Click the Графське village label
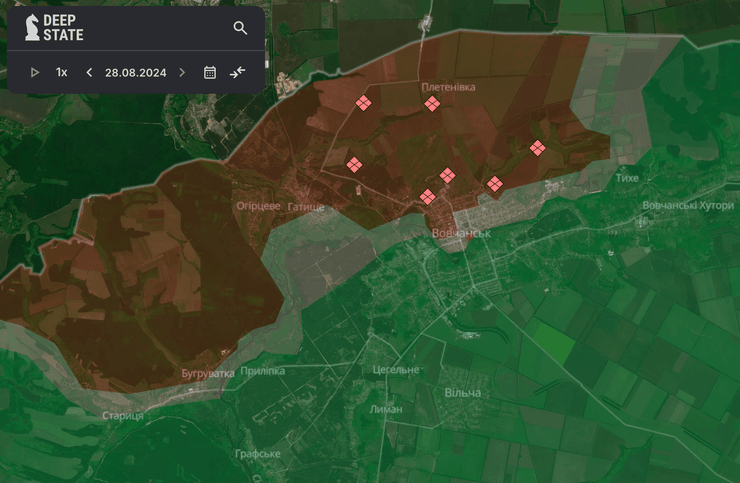740x483 pixels. click(x=258, y=454)
